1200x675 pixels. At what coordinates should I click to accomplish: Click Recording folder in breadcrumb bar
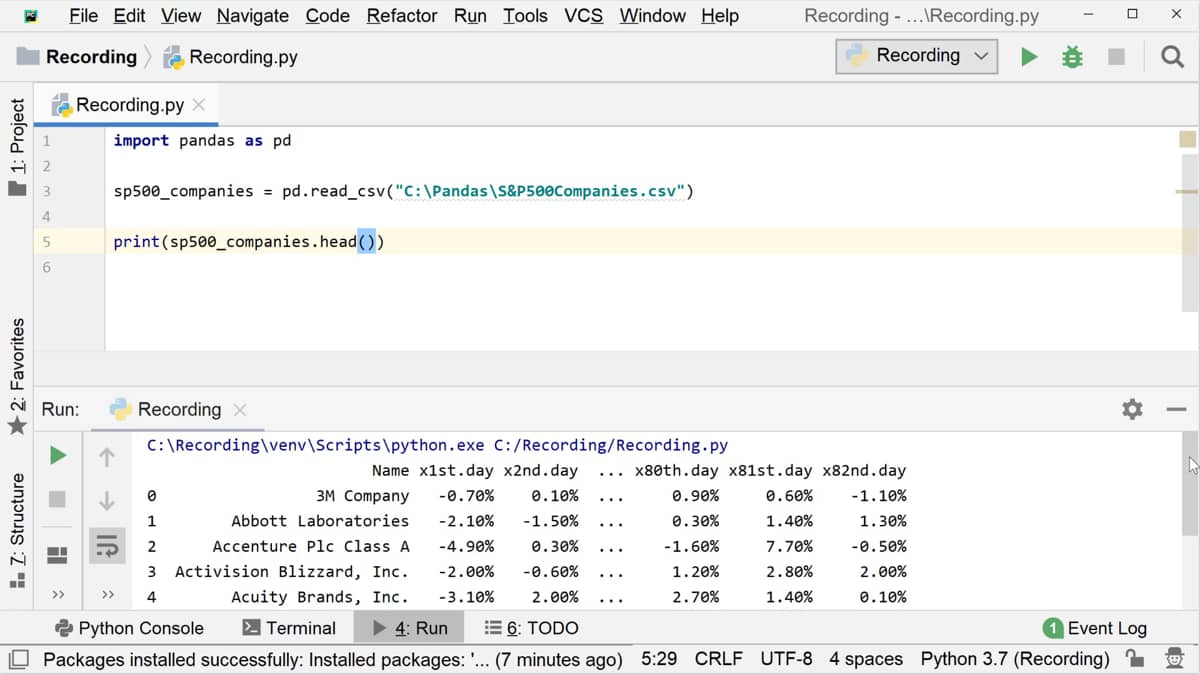(78, 57)
